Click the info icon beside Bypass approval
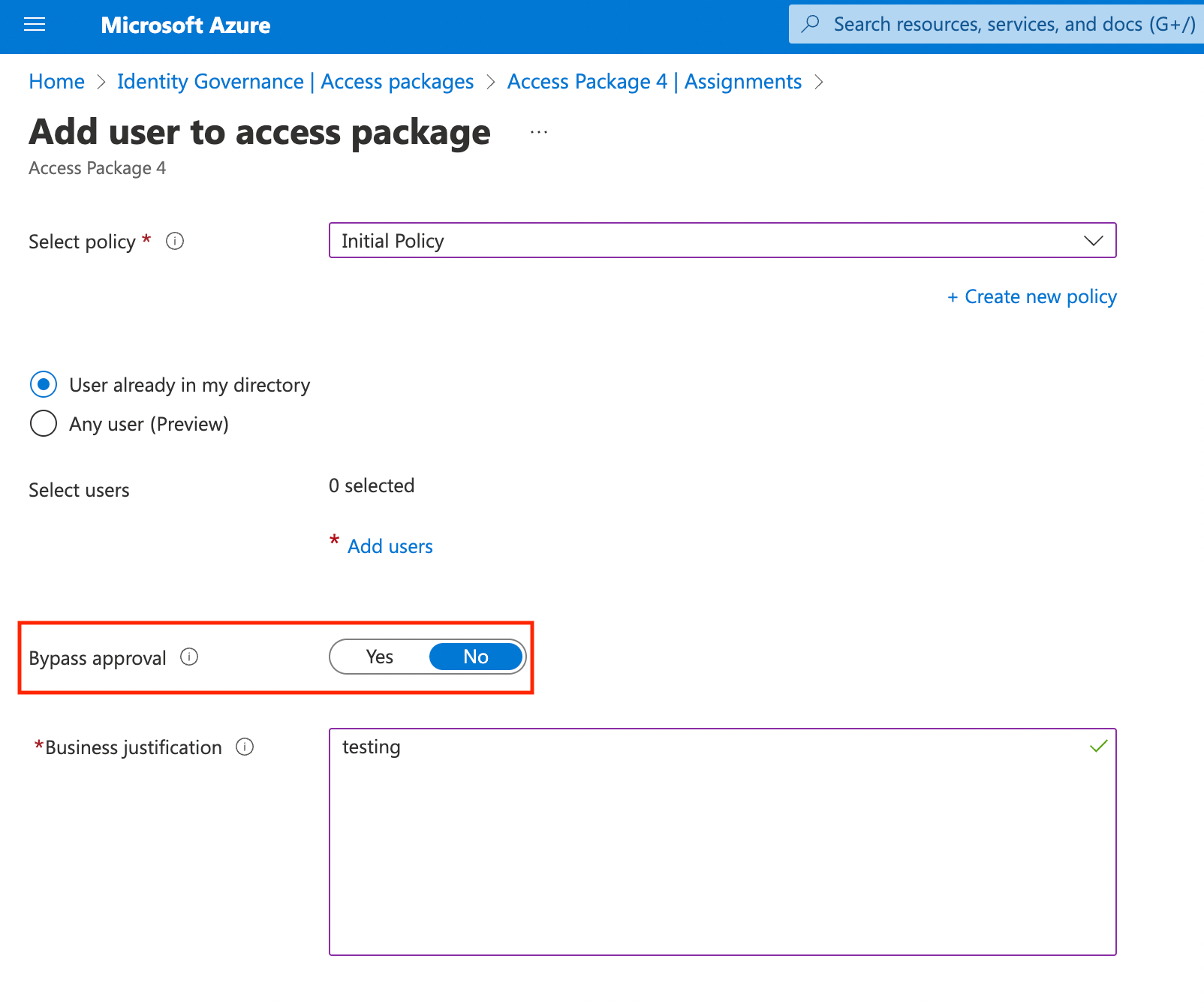Image resolution: width=1204 pixels, height=1004 pixels. tap(190, 657)
